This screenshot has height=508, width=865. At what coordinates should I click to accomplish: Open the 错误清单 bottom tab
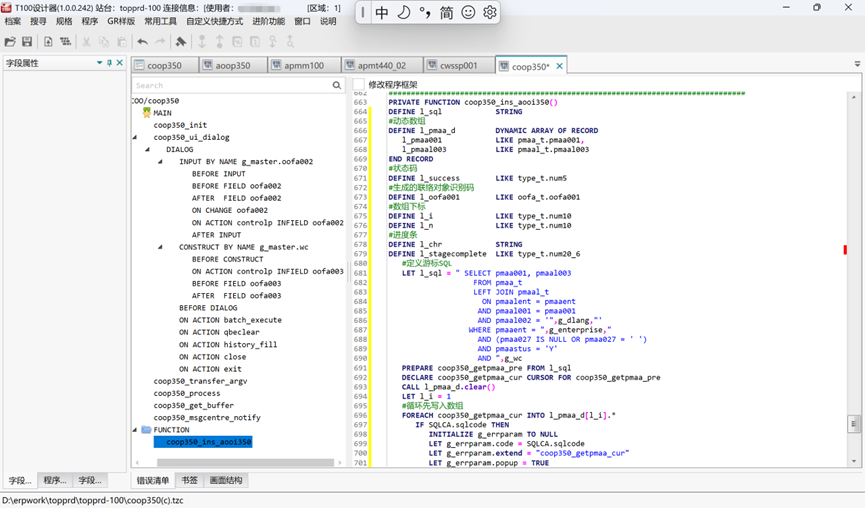coord(153,480)
